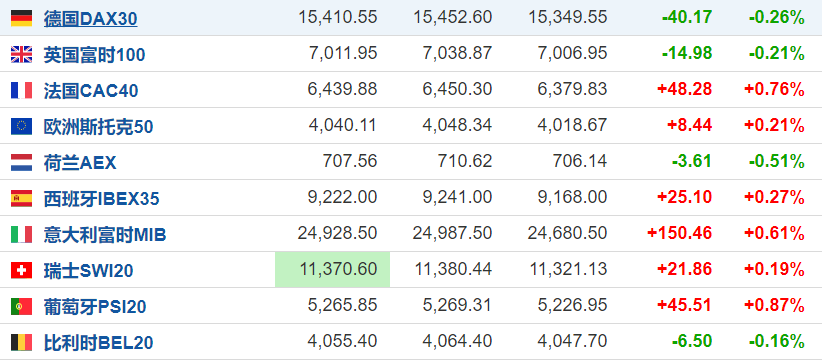
Task: Click the Swiss flag icon
Action: pos(21,270)
